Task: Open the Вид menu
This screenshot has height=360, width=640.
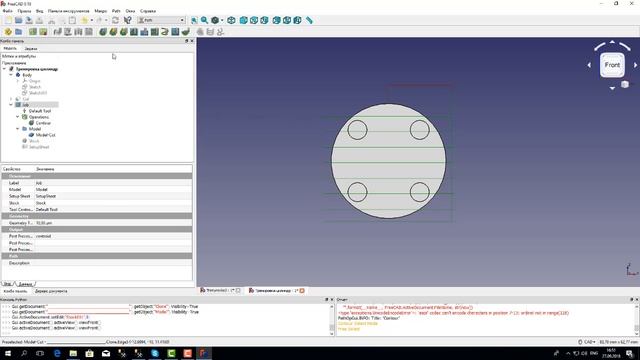Action: tap(40, 11)
